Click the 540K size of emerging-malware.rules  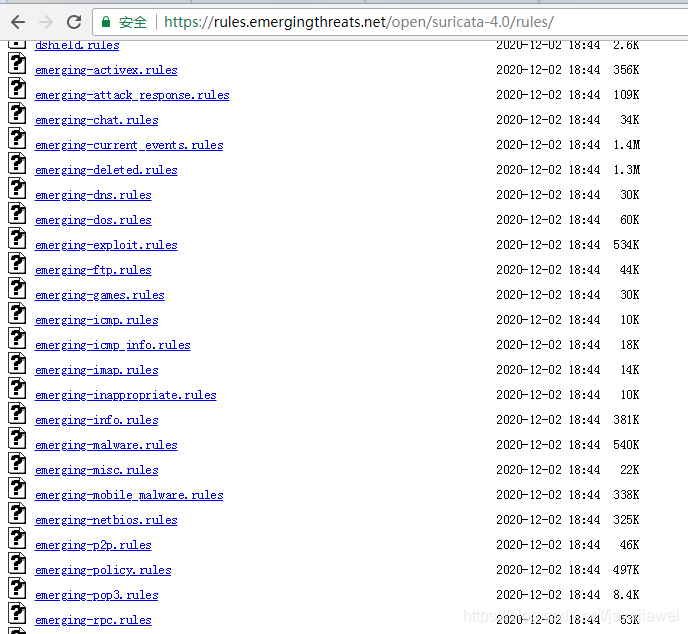[x=626, y=445]
